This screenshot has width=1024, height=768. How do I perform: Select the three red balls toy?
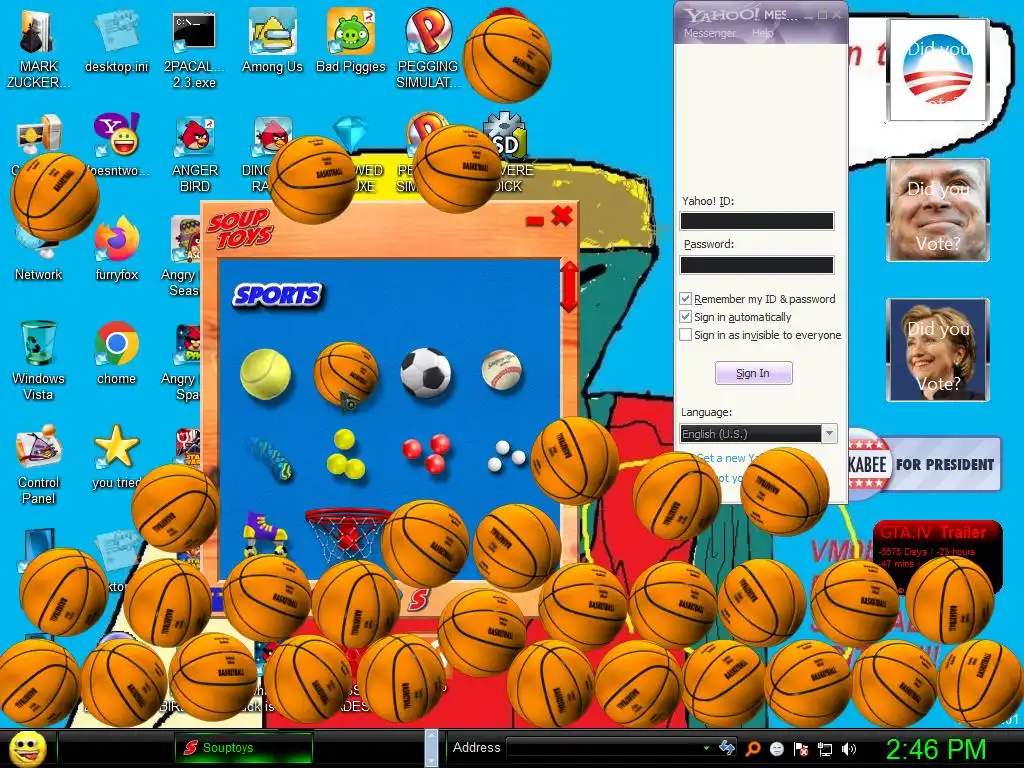[426, 453]
